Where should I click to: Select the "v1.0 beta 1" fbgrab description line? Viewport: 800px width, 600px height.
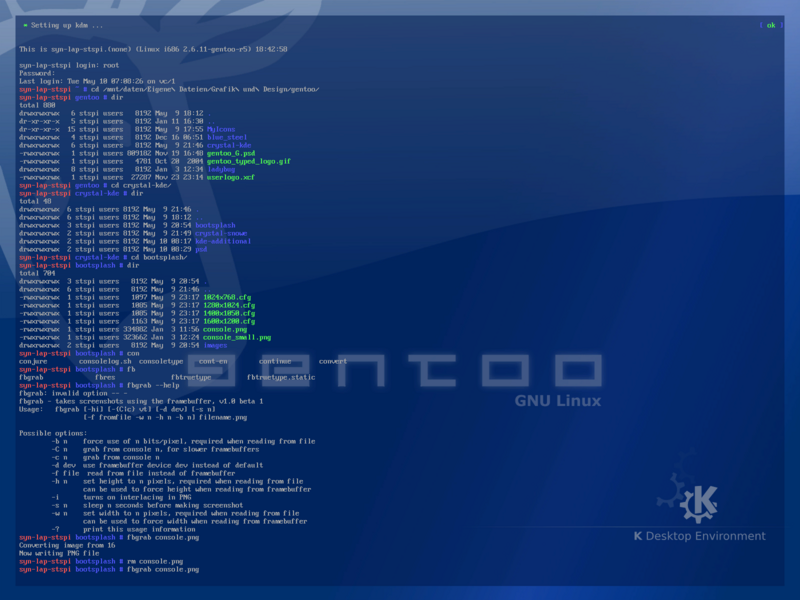pyautogui.click(x=141, y=401)
